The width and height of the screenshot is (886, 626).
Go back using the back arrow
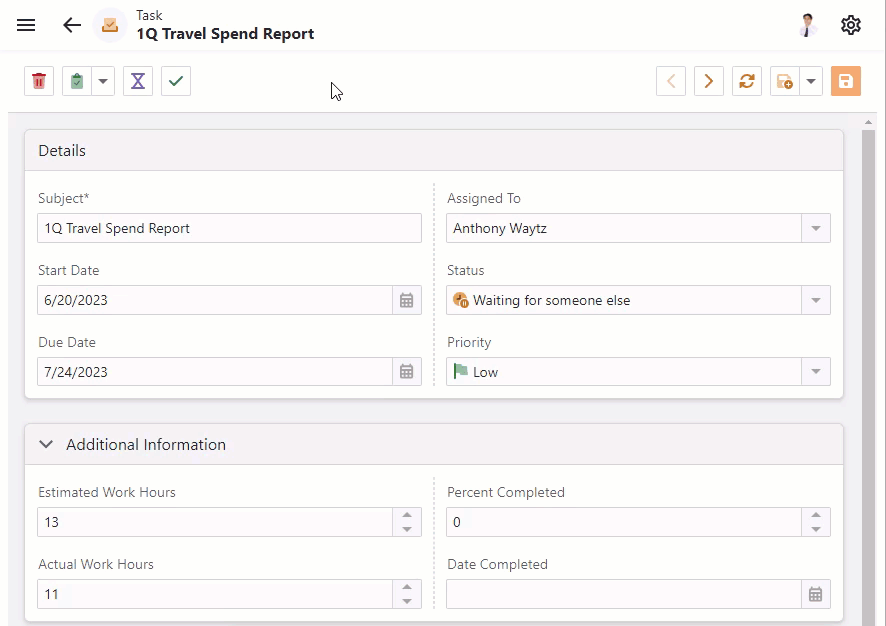point(72,25)
